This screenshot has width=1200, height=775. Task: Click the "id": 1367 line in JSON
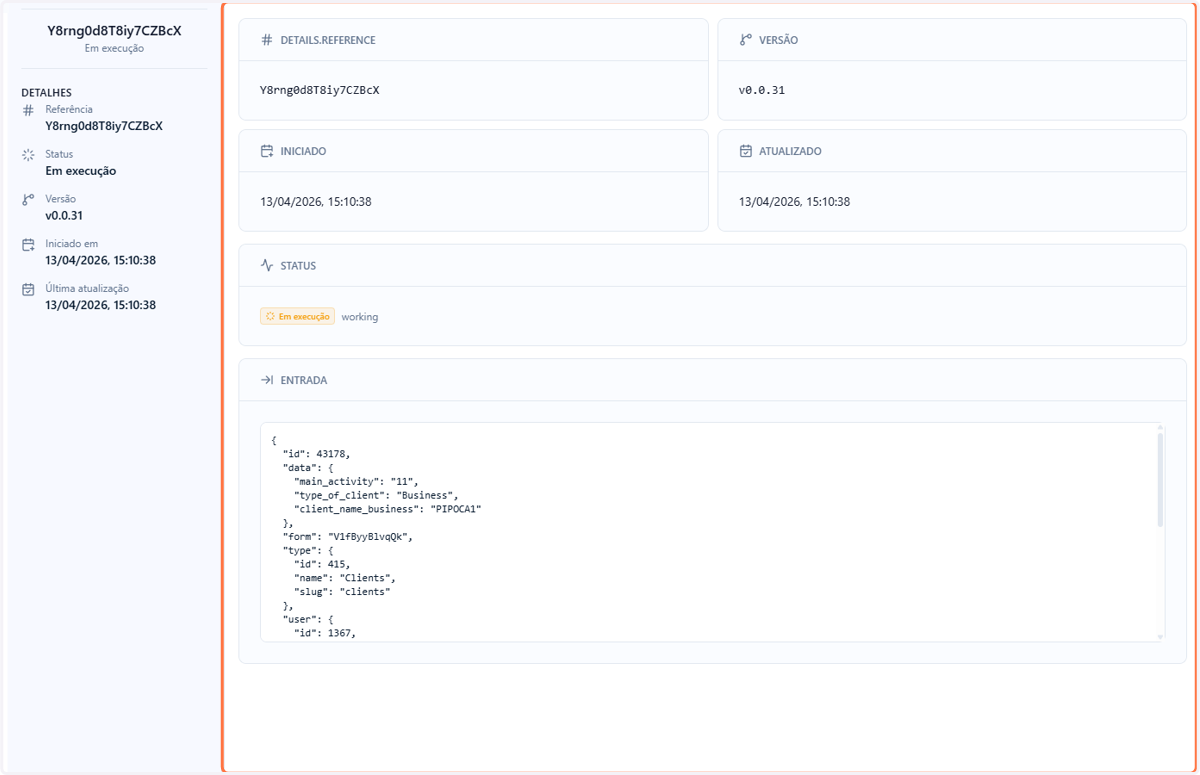click(x=325, y=633)
